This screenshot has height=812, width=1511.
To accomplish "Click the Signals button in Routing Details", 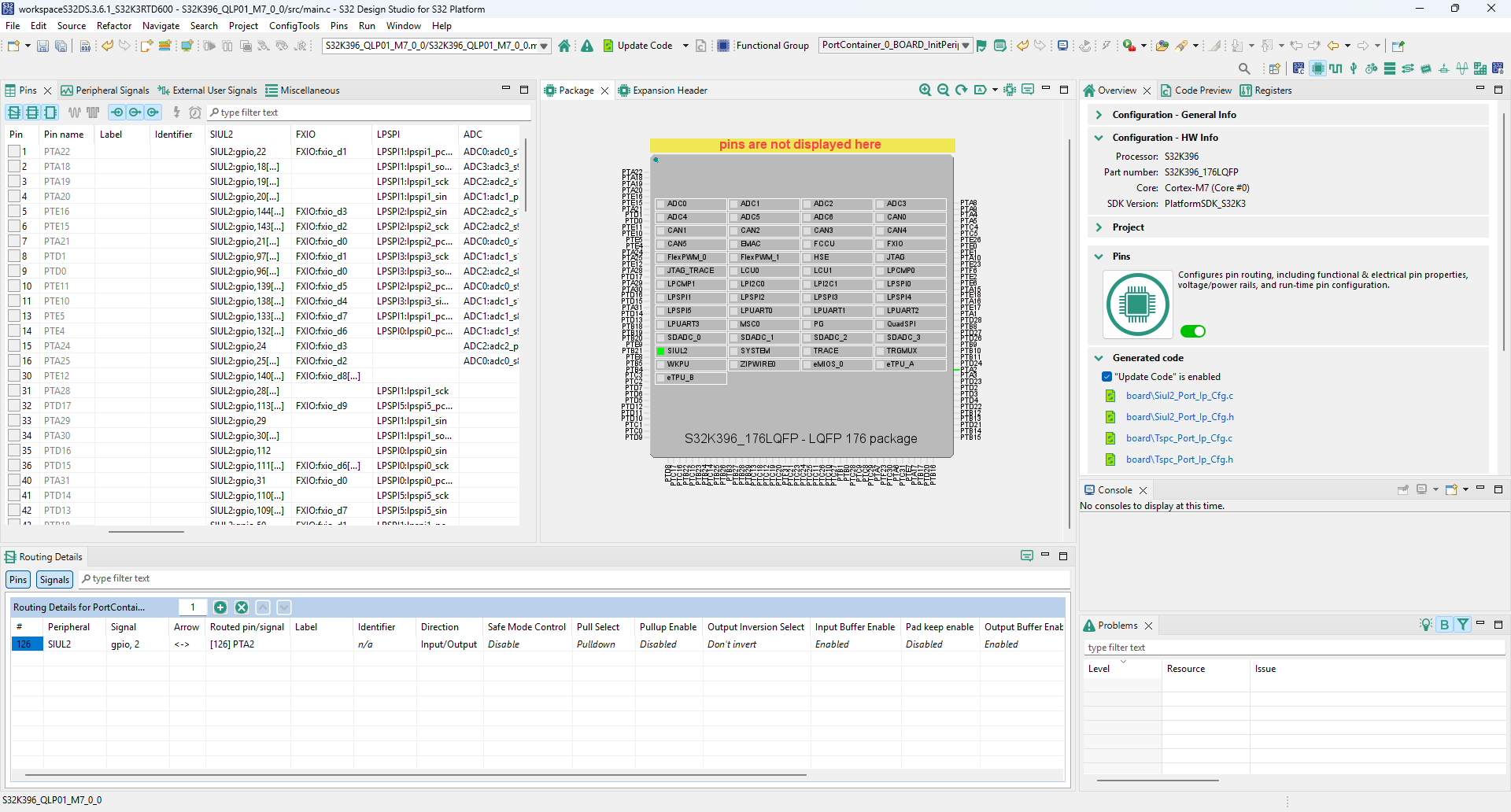I will [x=54, y=579].
